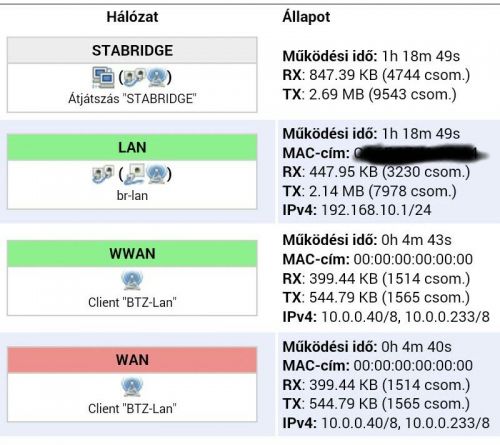Click the wireless icon in LAN box
This screenshot has height=445, width=500.
click(x=156, y=174)
